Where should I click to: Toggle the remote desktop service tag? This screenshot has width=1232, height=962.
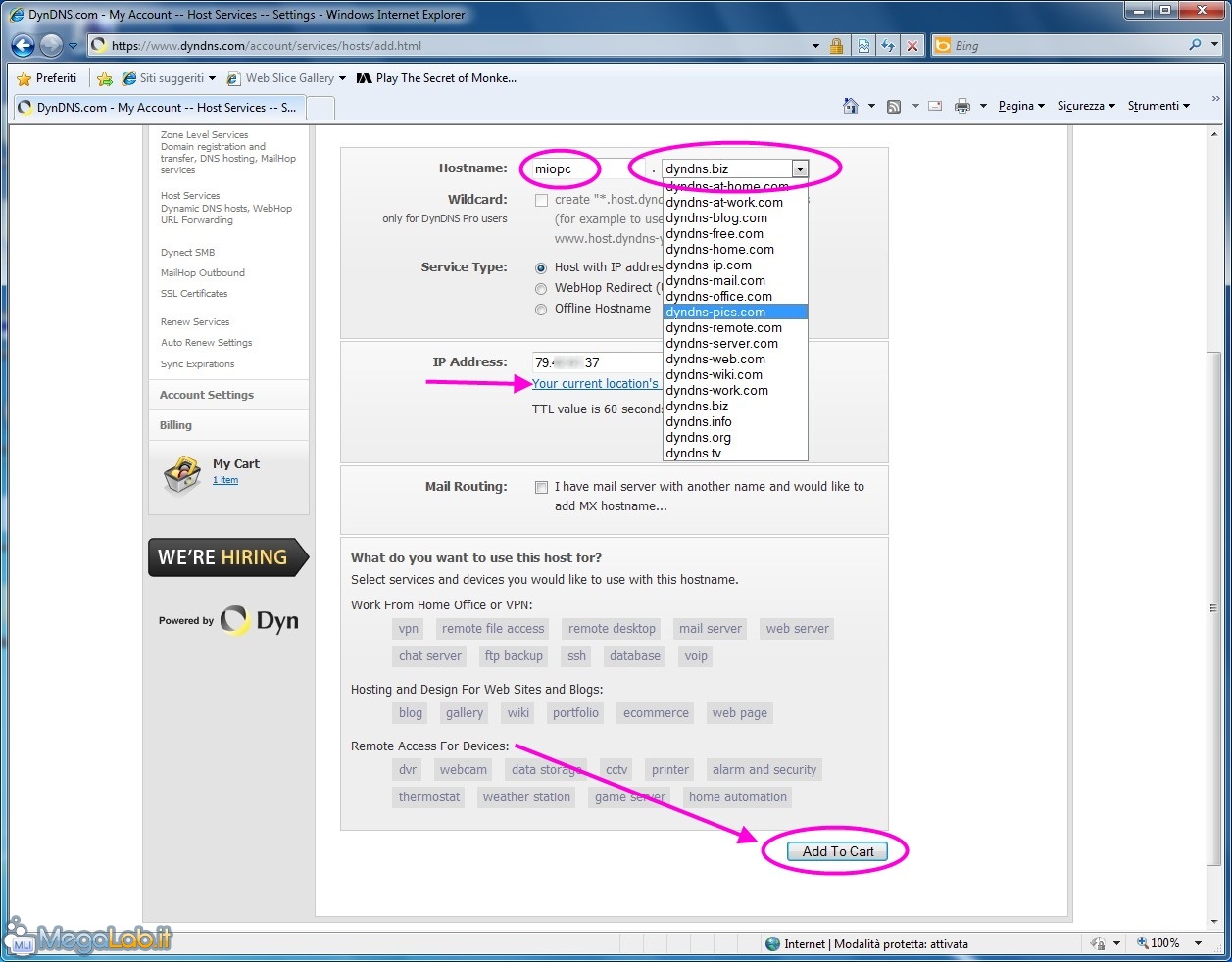[x=612, y=629]
